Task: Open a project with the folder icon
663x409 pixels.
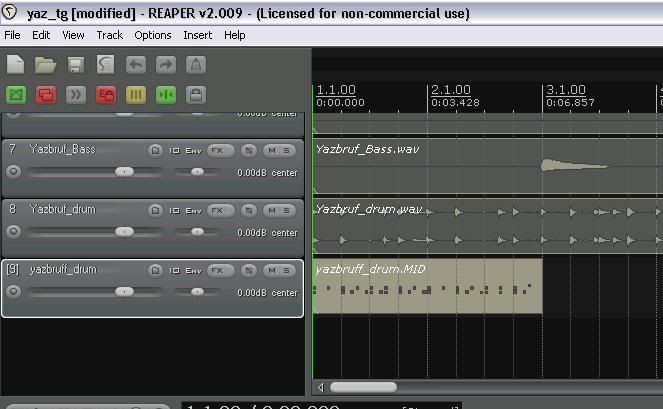Action: point(45,65)
